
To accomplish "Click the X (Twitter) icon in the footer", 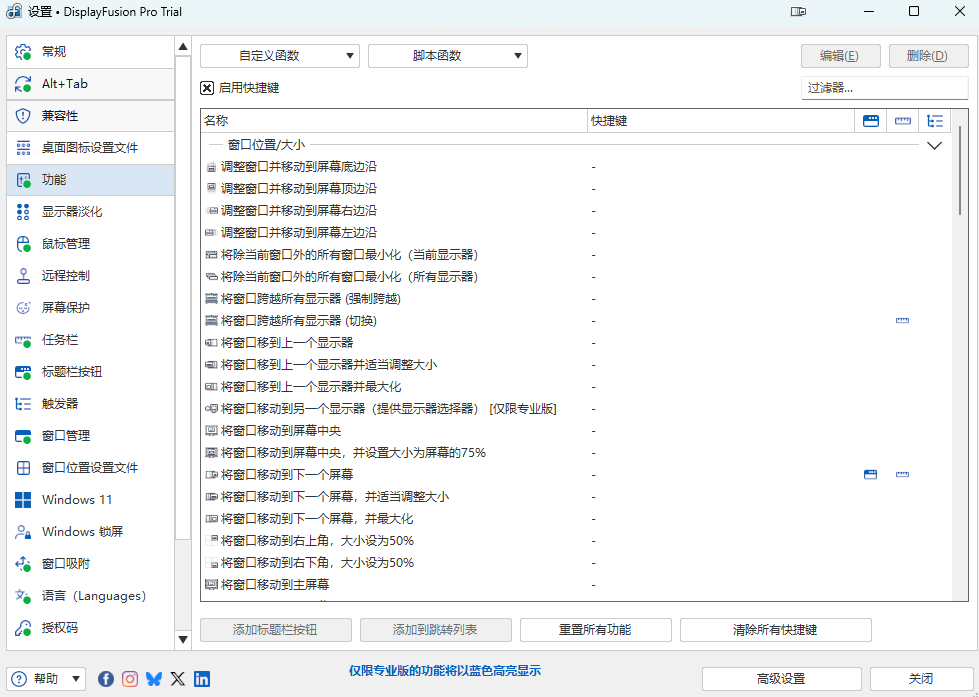I will [x=178, y=679].
